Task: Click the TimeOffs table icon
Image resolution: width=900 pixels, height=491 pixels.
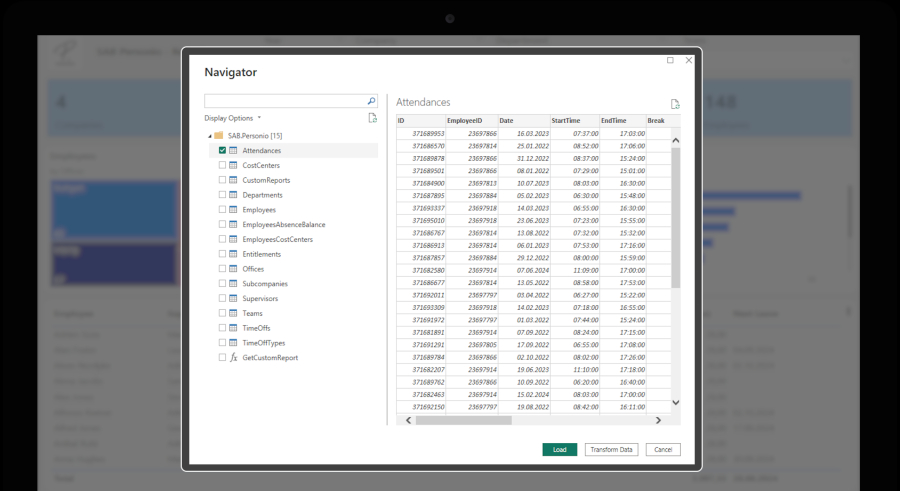Action: pyautogui.click(x=233, y=328)
